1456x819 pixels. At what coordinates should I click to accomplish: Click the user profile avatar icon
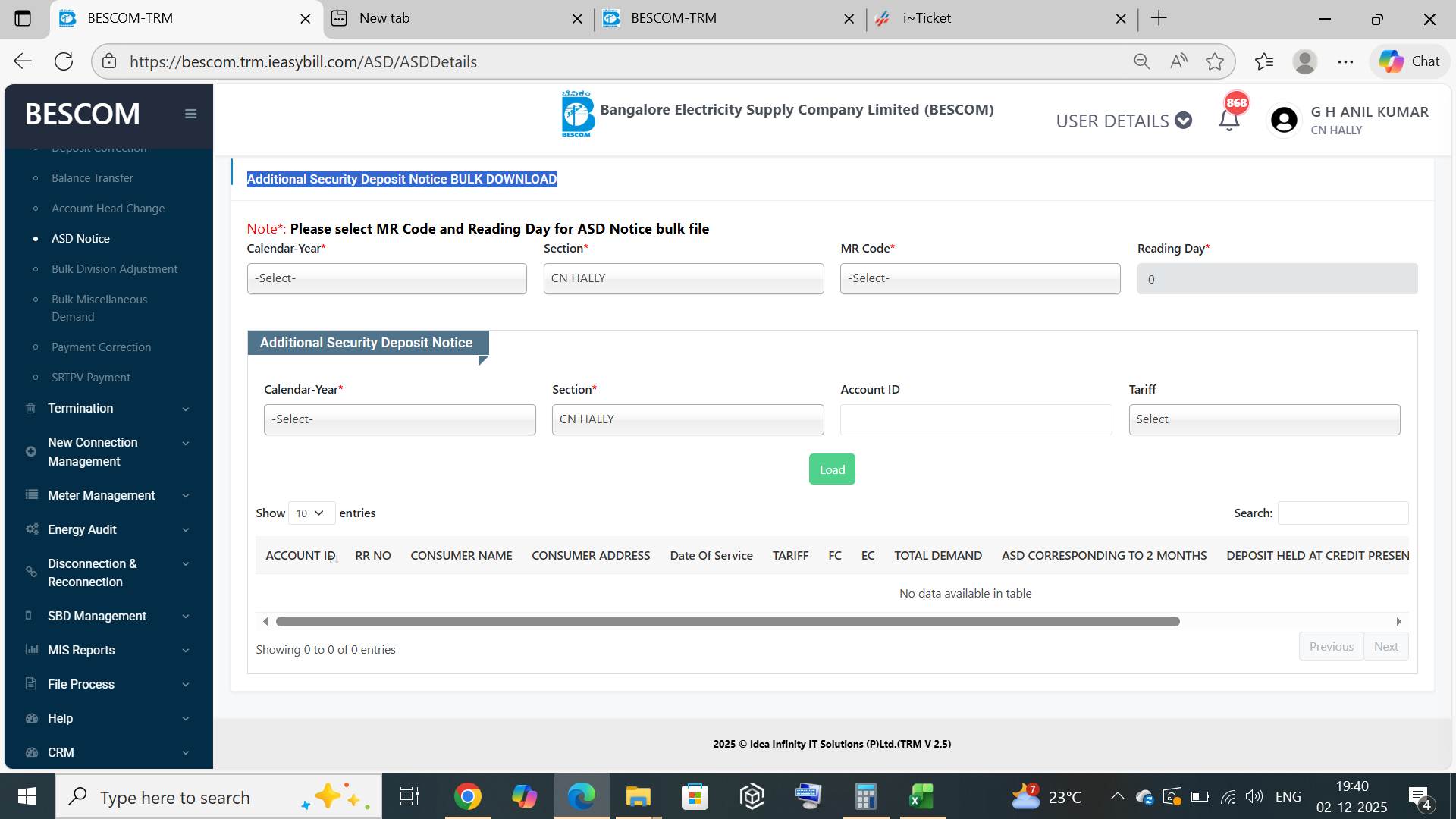(x=1284, y=120)
